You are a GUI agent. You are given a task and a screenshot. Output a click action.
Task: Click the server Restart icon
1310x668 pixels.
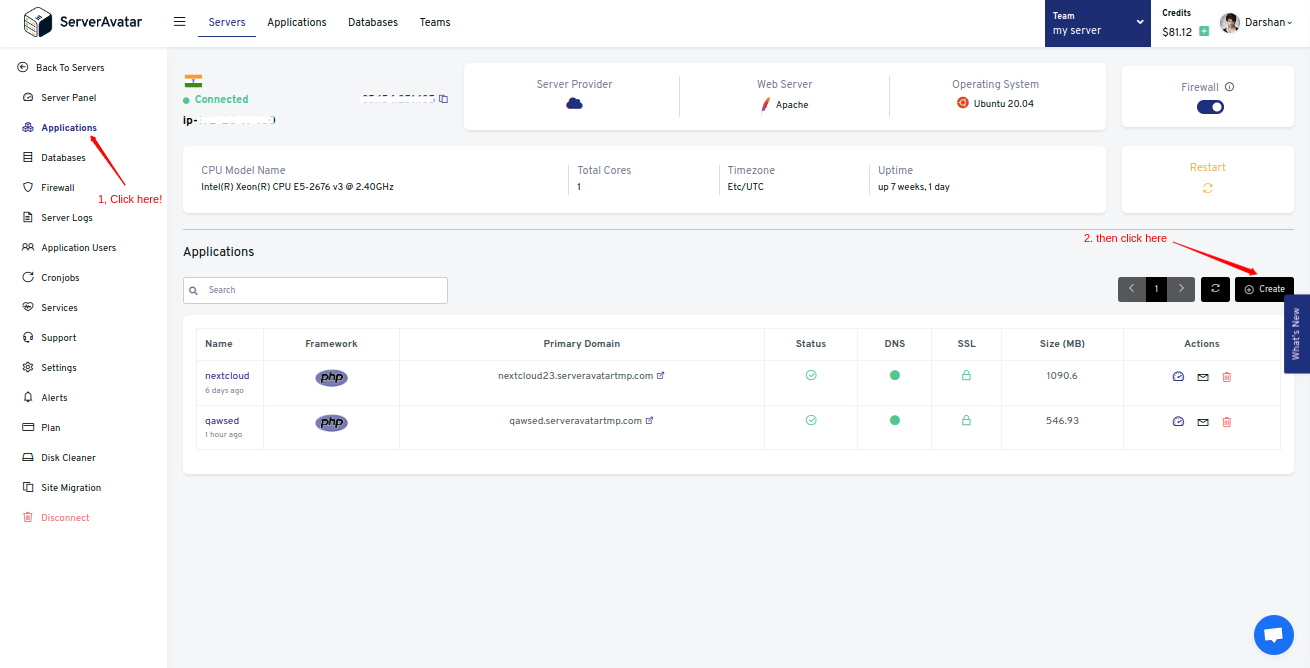coord(1207,188)
